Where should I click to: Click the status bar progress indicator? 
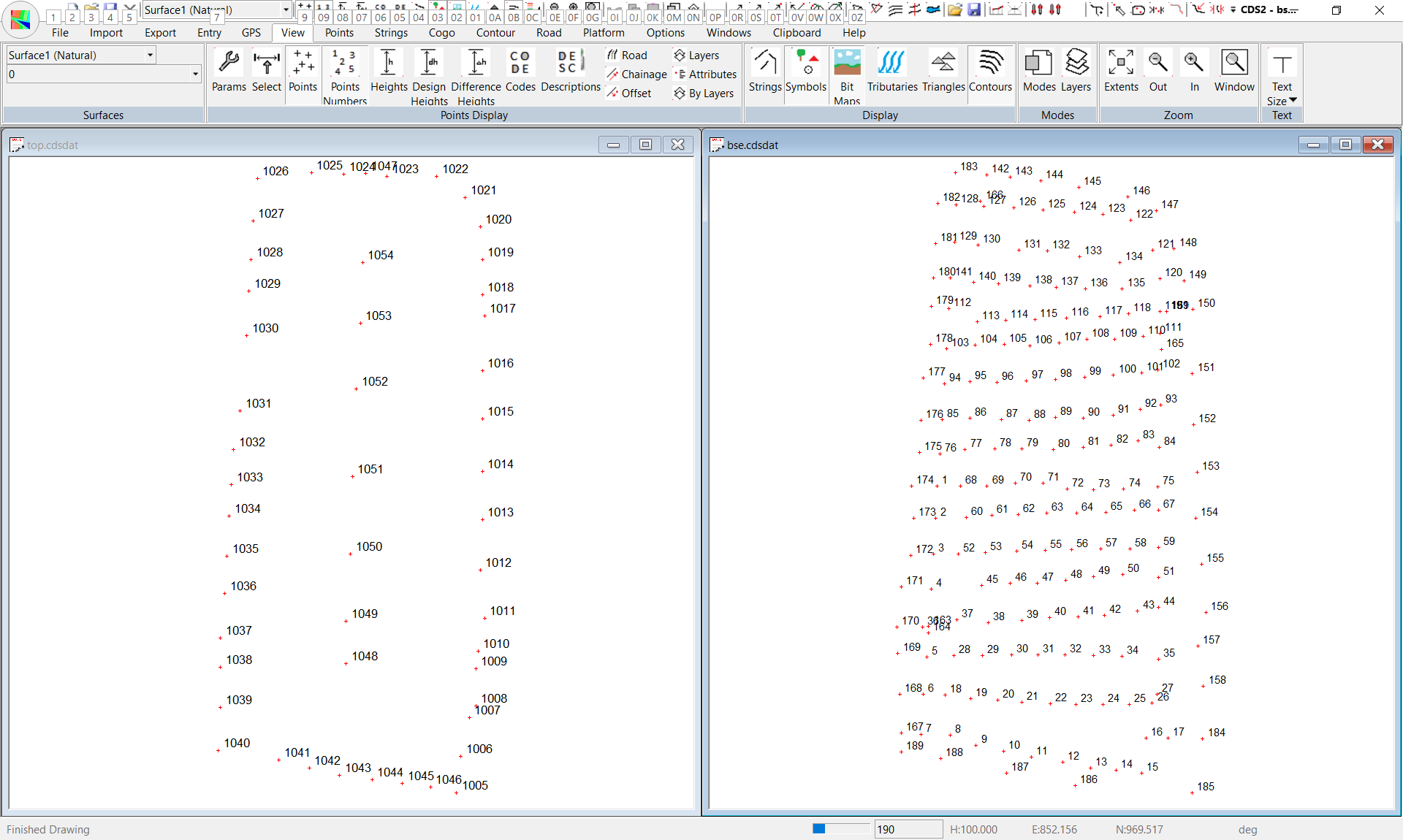841,829
